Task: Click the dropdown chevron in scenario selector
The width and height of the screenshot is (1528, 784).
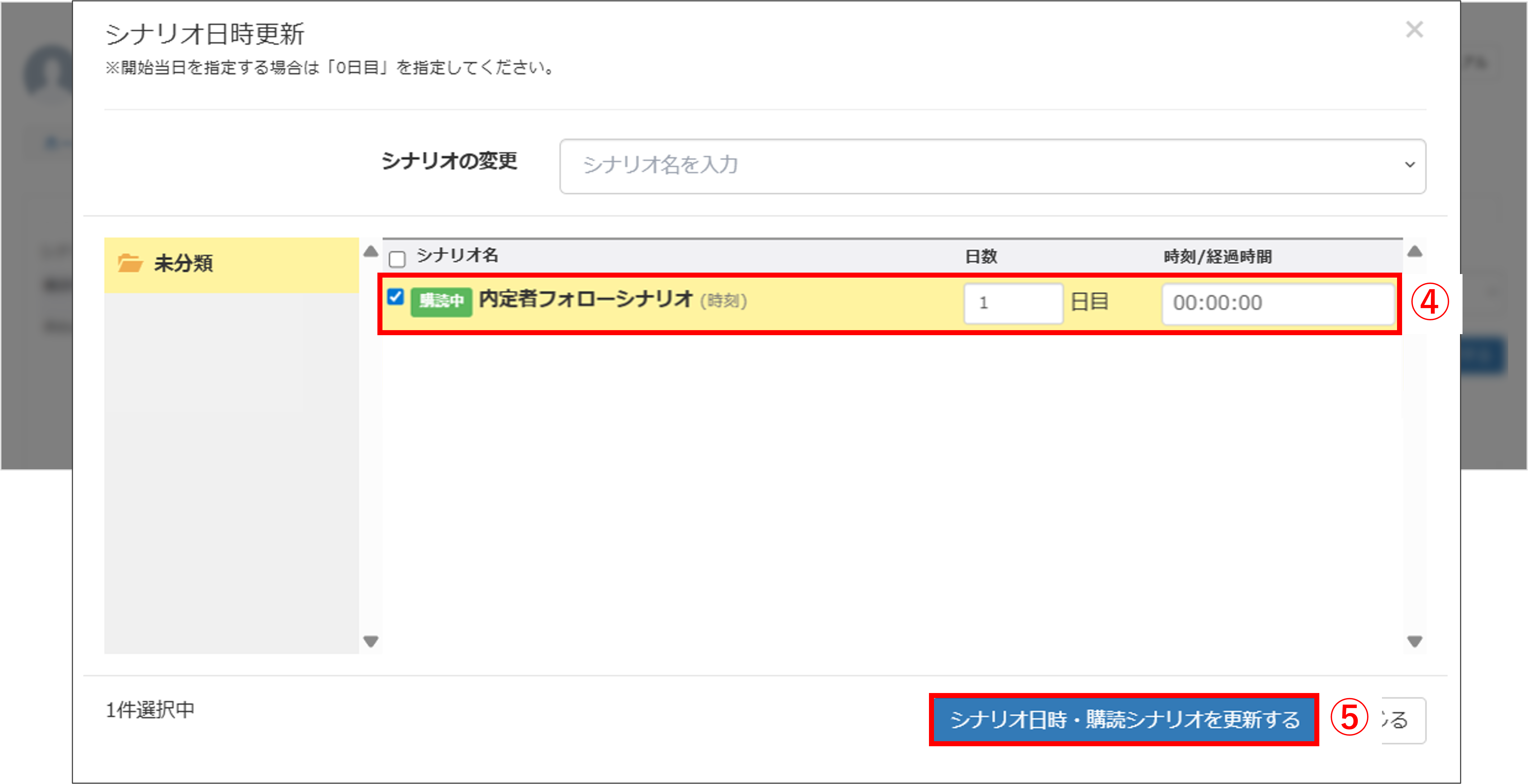Action: [1409, 165]
